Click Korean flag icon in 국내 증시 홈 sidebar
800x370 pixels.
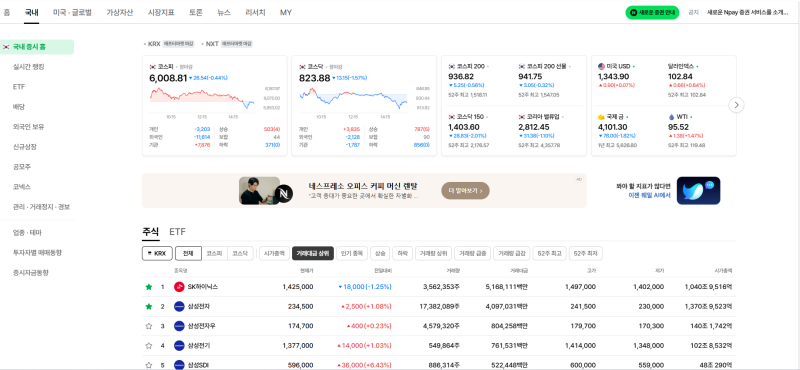coord(6,47)
